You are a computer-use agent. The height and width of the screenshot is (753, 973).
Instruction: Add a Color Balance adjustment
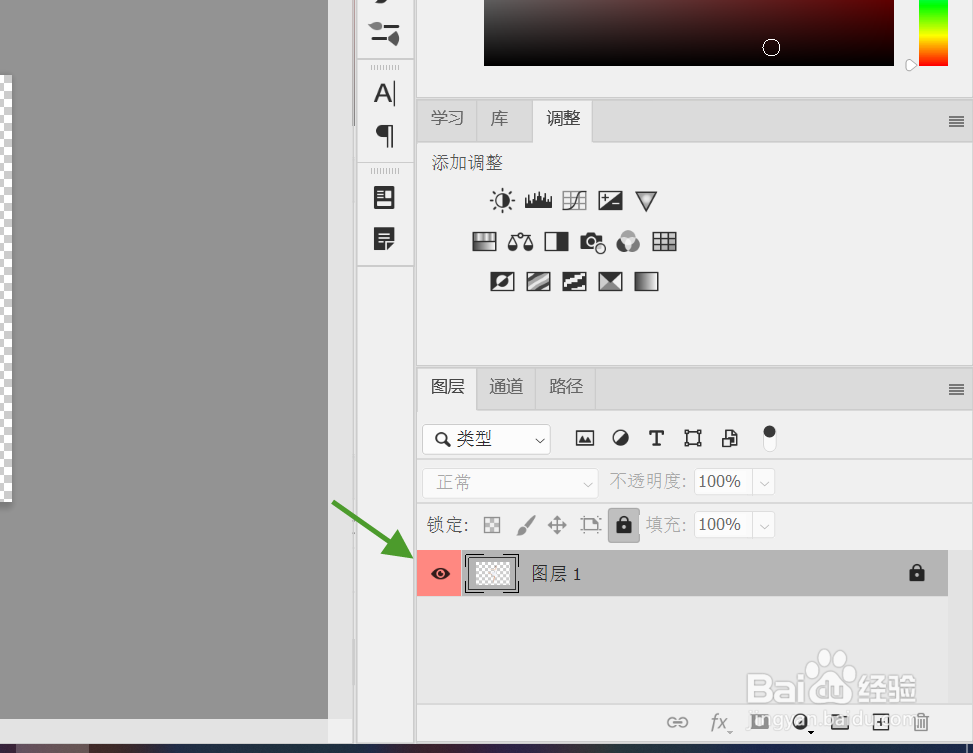(x=520, y=241)
